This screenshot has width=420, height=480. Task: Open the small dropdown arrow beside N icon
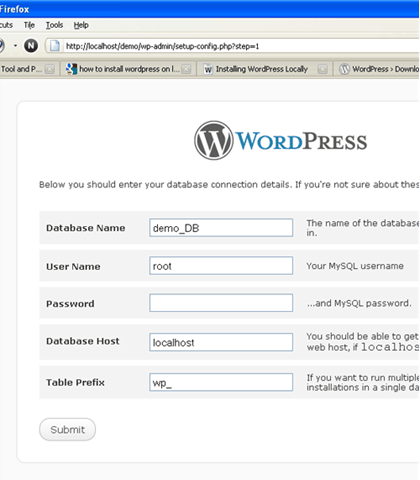15,45
